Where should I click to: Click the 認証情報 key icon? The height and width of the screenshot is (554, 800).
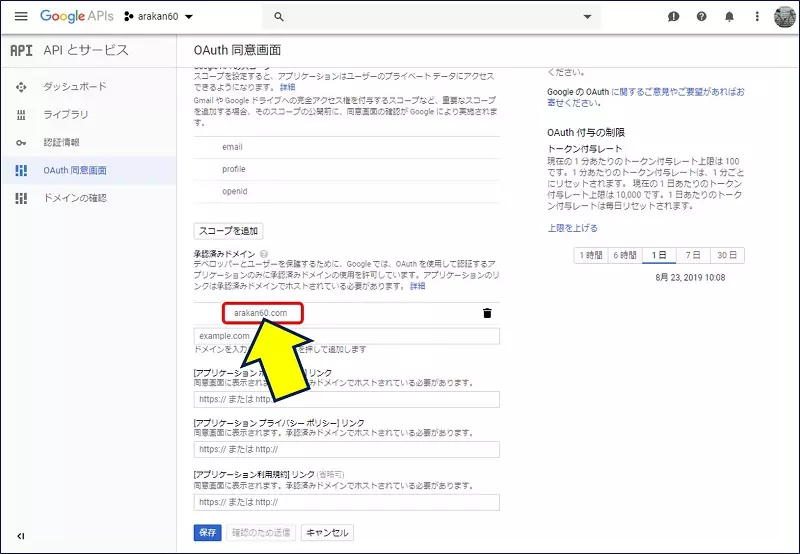[x=21, y=143]
